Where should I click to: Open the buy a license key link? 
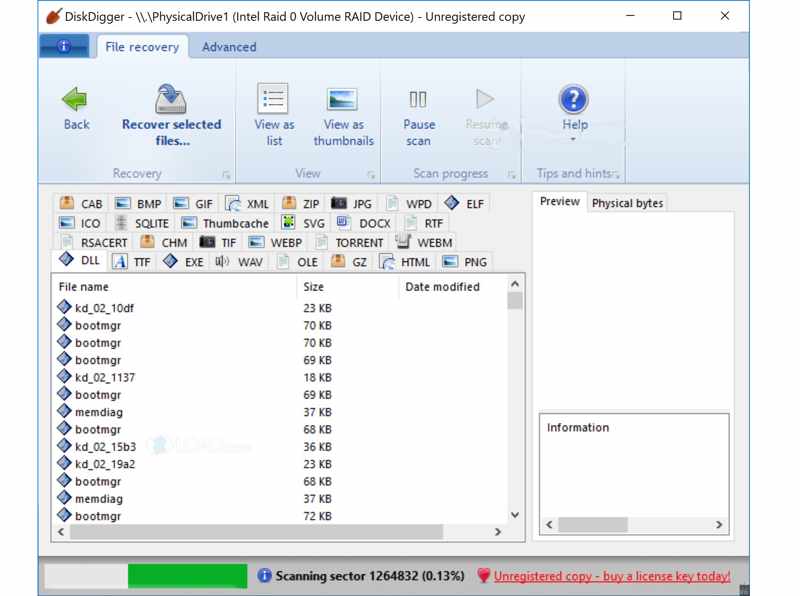[x=611, y=575]
